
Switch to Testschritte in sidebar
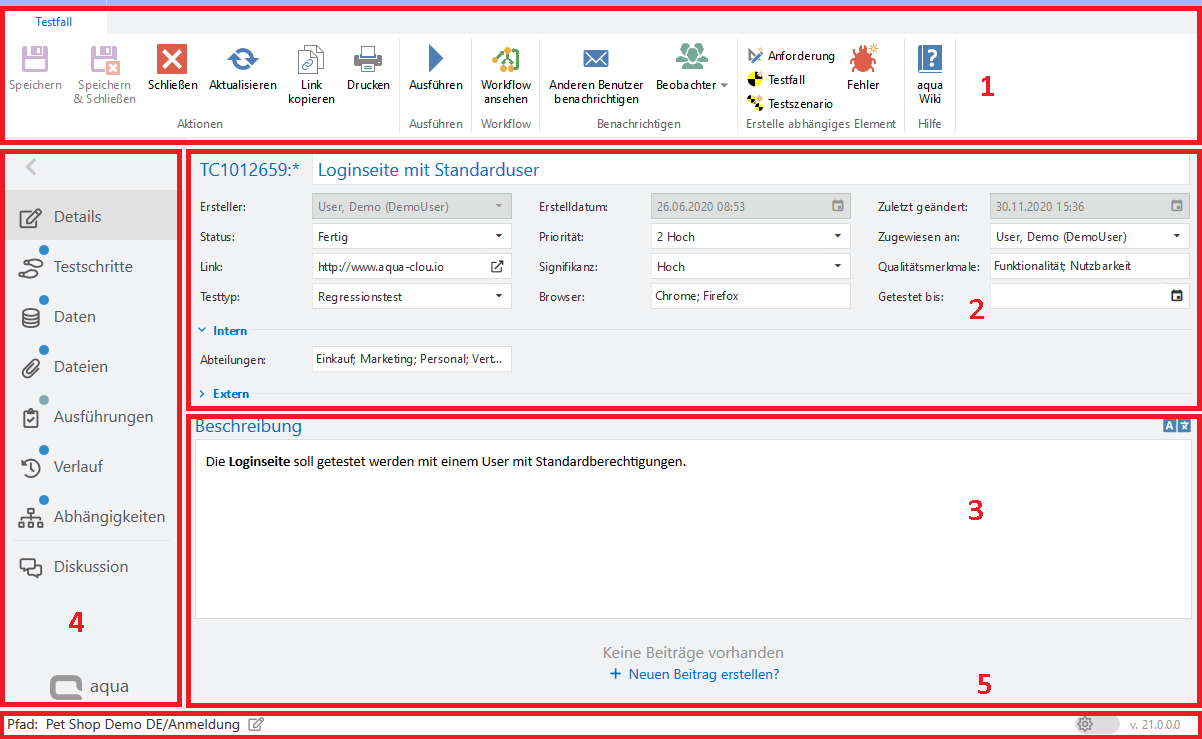click(x=92, y=267)
